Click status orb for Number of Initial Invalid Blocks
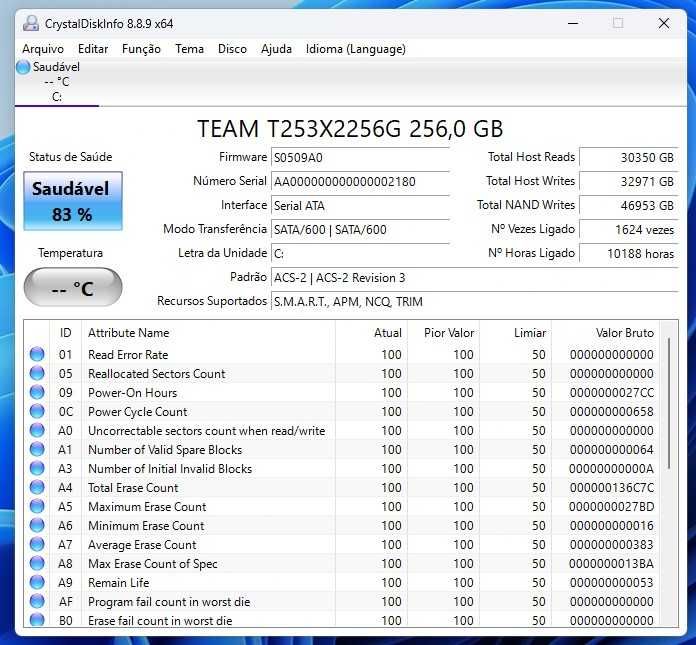Viewport: 696px width, 645px height. [x=37, y=468]
